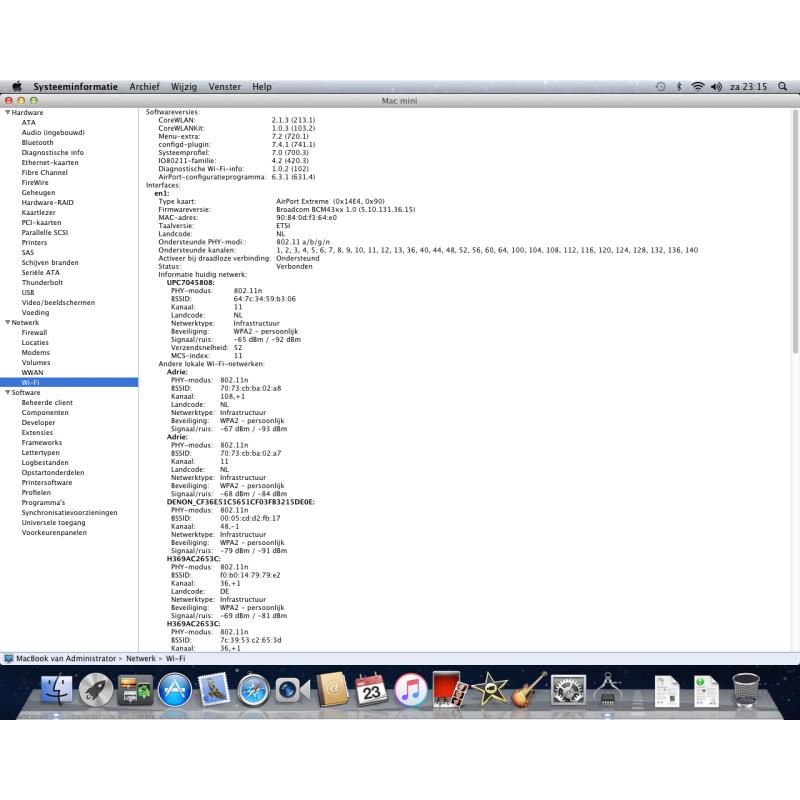800x800 pixels.
Task: Click the za 23:15 clock
Action: pyautogui.click(x=748, y=87)
